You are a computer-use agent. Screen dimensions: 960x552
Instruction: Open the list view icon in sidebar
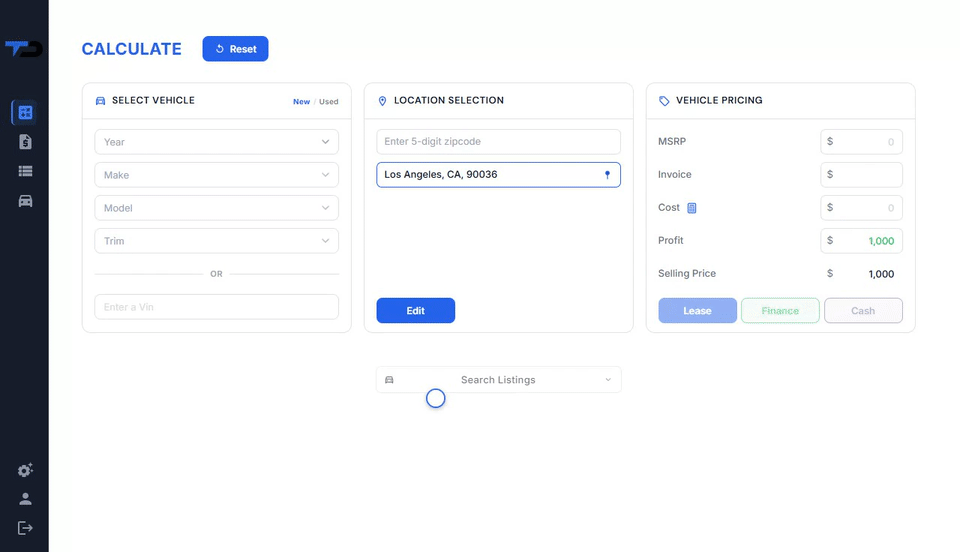point(25,171)
